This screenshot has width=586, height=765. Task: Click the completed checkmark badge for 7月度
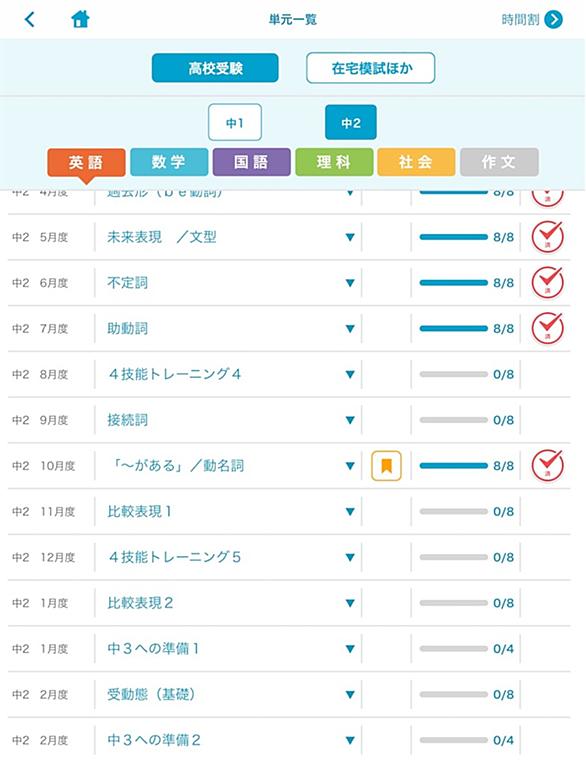pyautogui.click(x=547, y=328)
